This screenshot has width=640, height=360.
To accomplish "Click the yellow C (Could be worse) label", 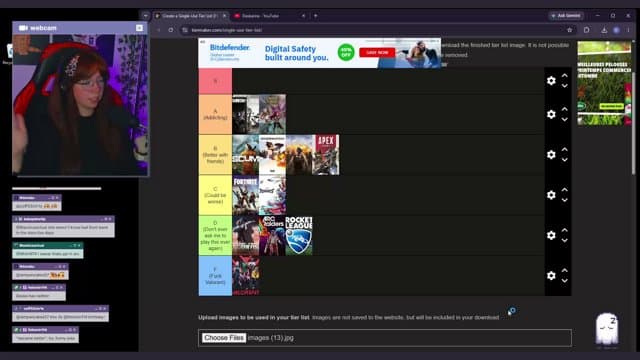I will point(215,195).
